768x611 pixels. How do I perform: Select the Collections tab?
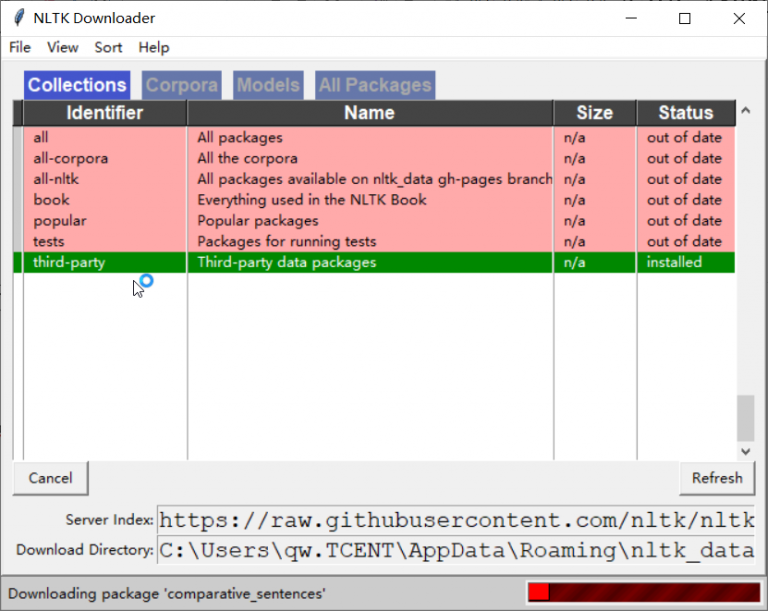(x=77, y=85)
